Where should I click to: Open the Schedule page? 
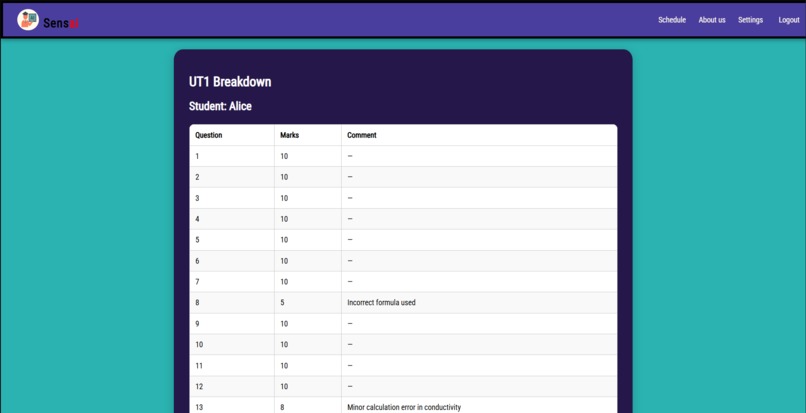pos(672,20)
